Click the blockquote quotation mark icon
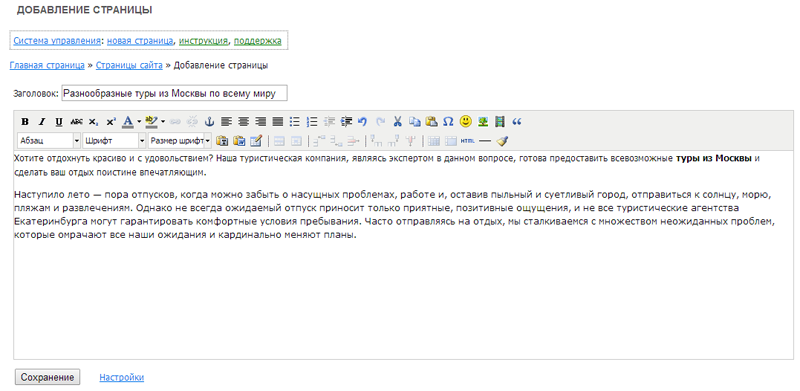 (x=517, y=121)
